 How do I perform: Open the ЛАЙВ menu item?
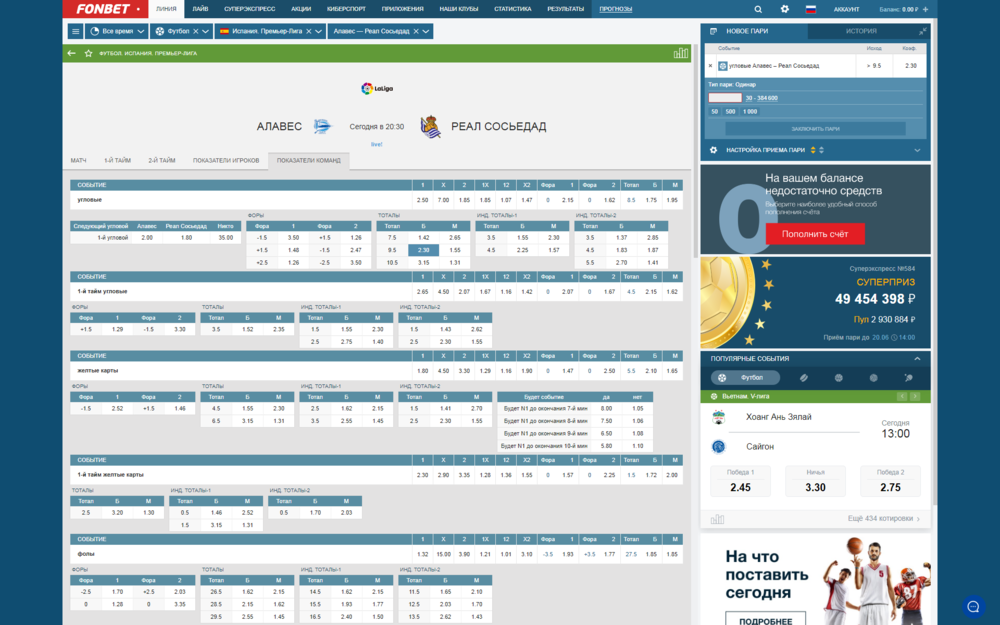[x=200, y=9]
